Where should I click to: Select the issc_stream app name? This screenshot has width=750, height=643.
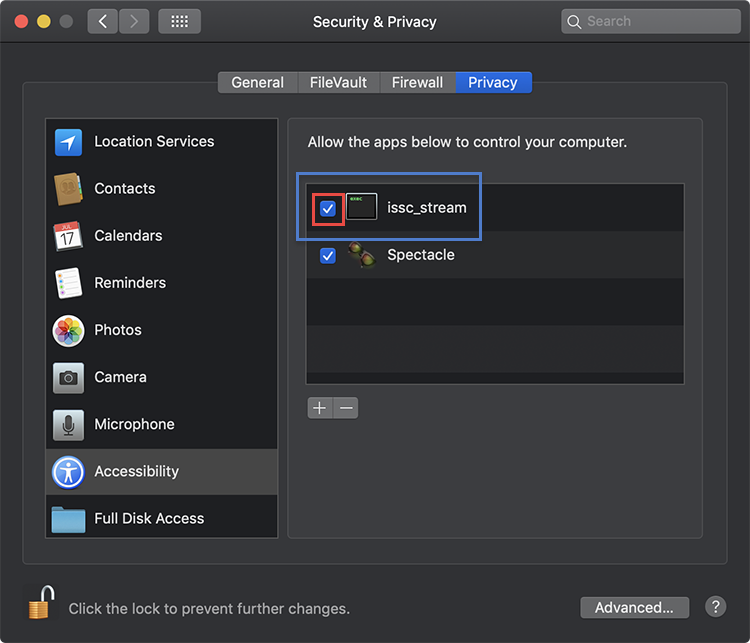point(427,208)
